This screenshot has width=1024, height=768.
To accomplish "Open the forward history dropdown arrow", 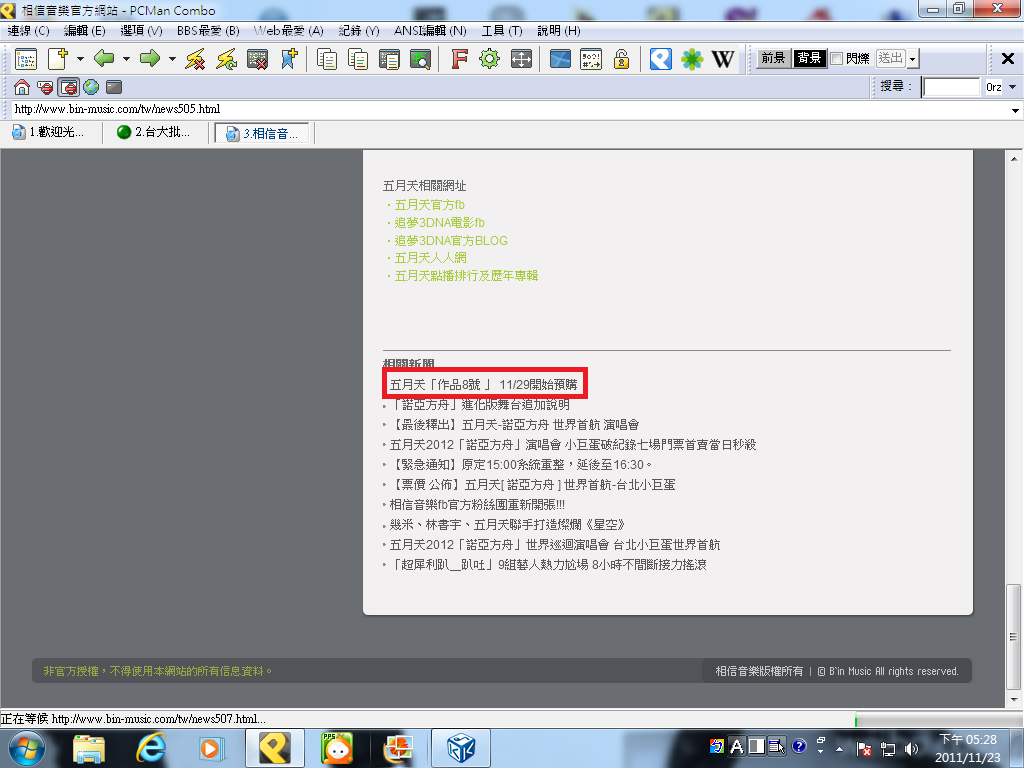I will [172, 59].
